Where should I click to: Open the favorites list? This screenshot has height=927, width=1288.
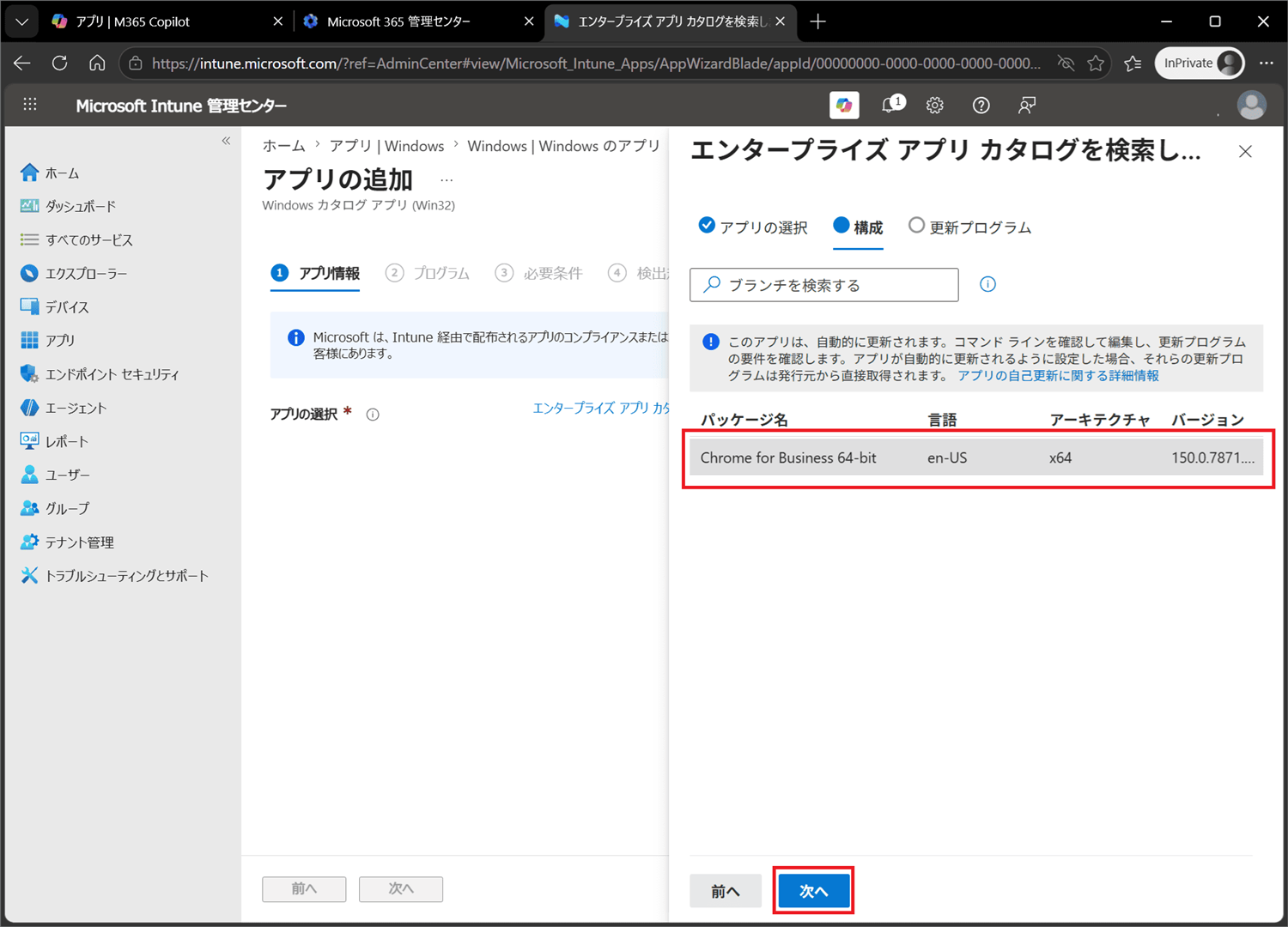(1133, 64)
